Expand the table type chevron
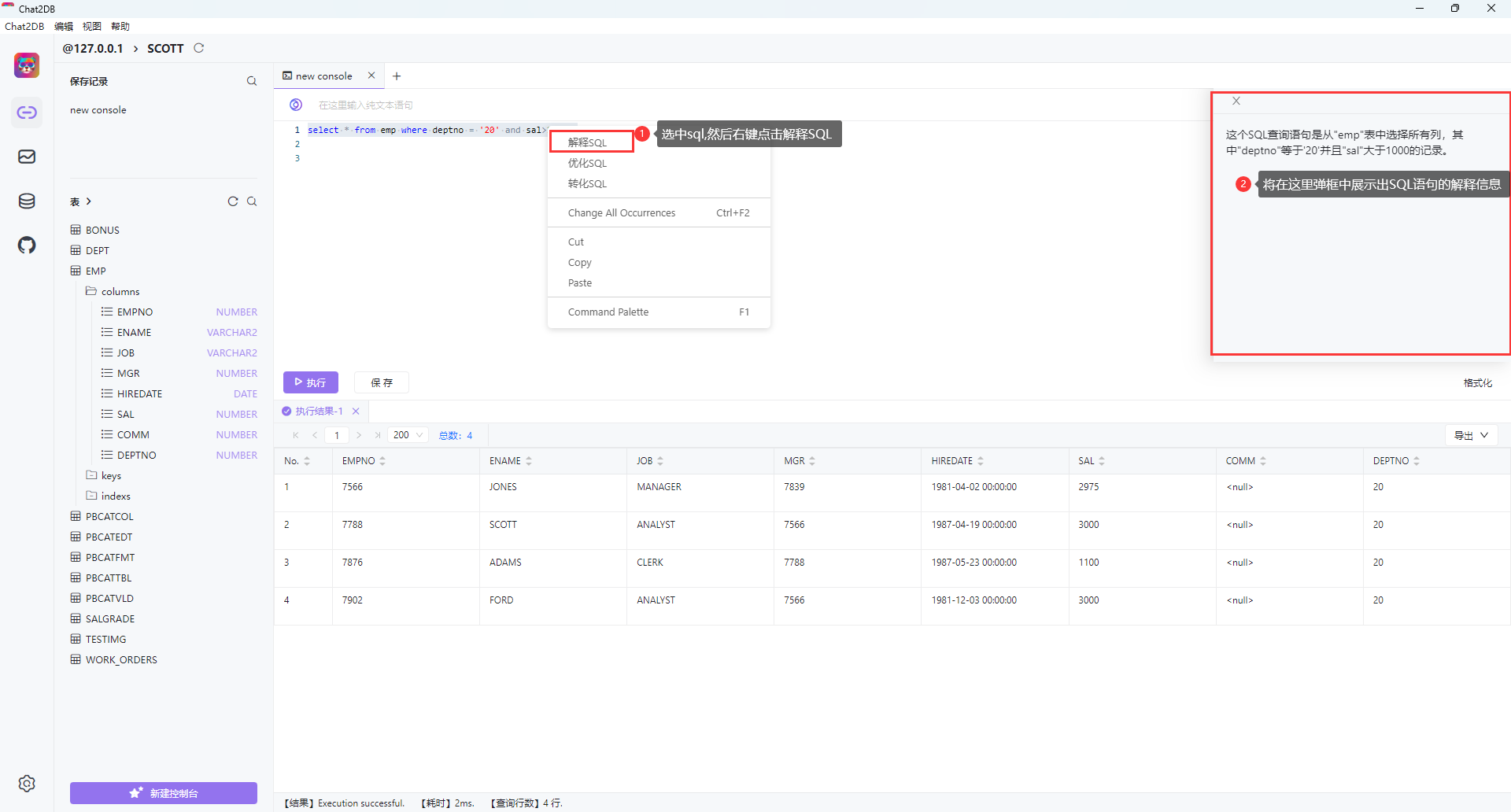Viewport: 1511px width, 812px height. point(89,201)
